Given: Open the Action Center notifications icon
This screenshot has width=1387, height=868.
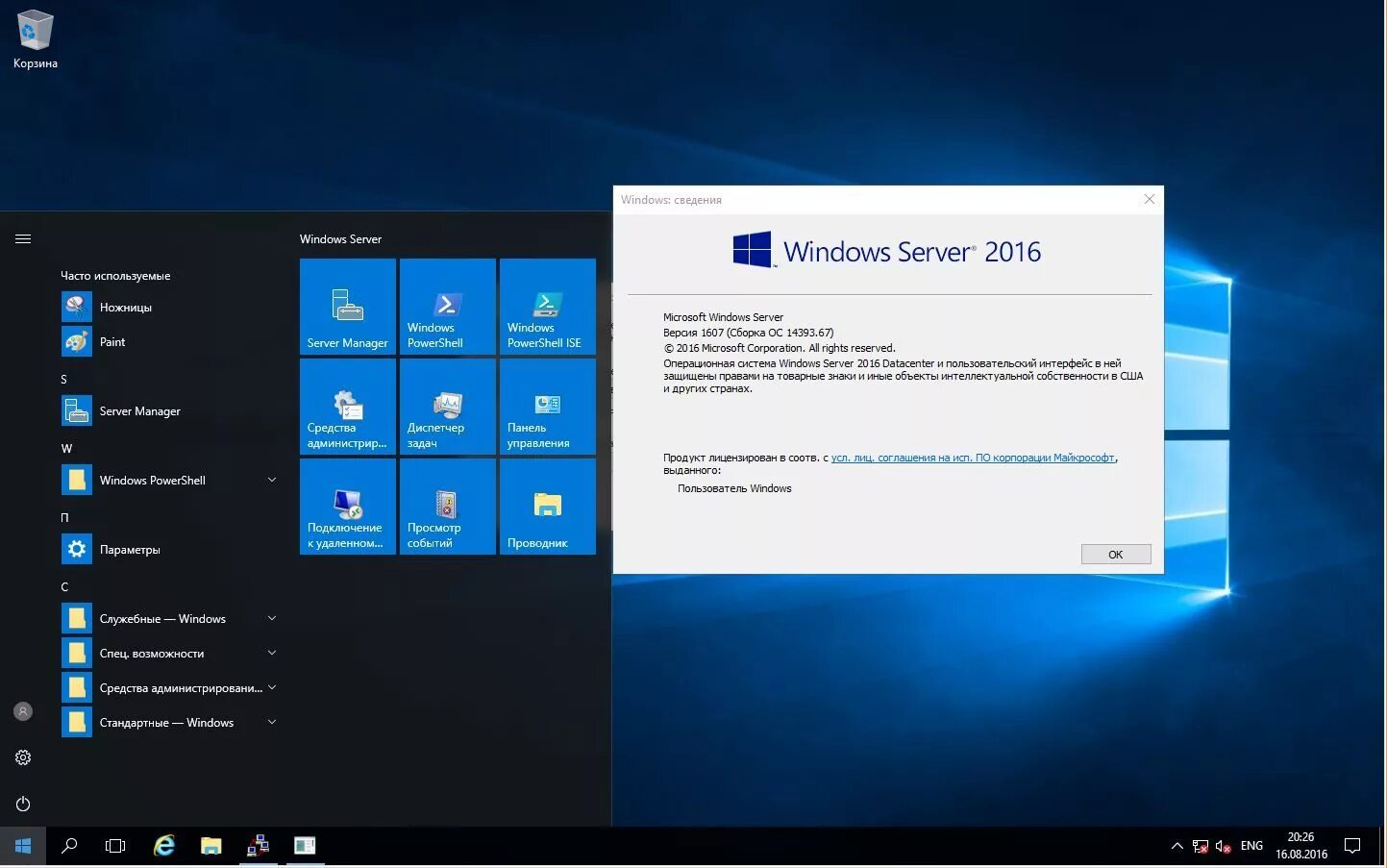Looking at the screenshot, I should [x=1352, y=846].
